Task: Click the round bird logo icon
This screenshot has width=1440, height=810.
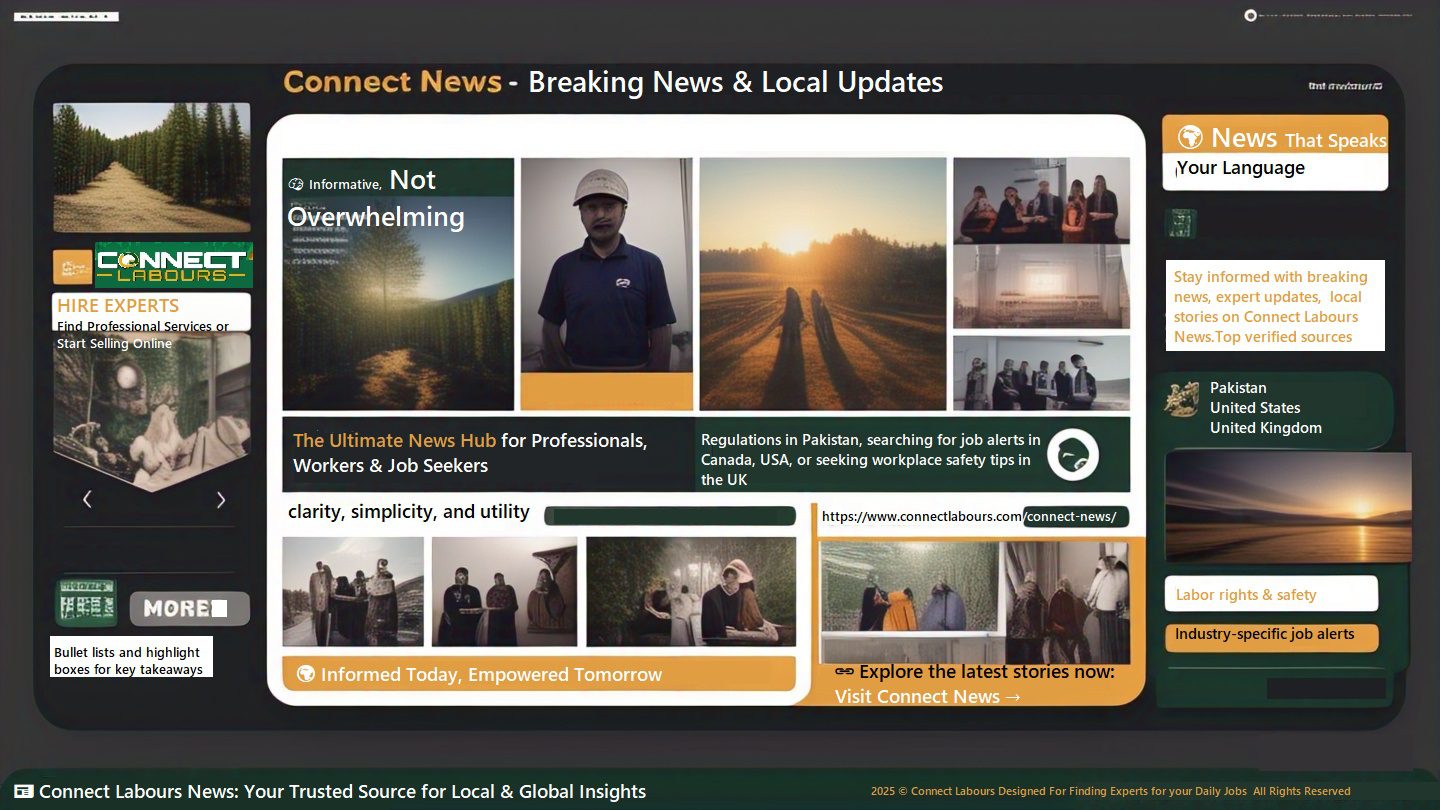Action: point(1072,455)
